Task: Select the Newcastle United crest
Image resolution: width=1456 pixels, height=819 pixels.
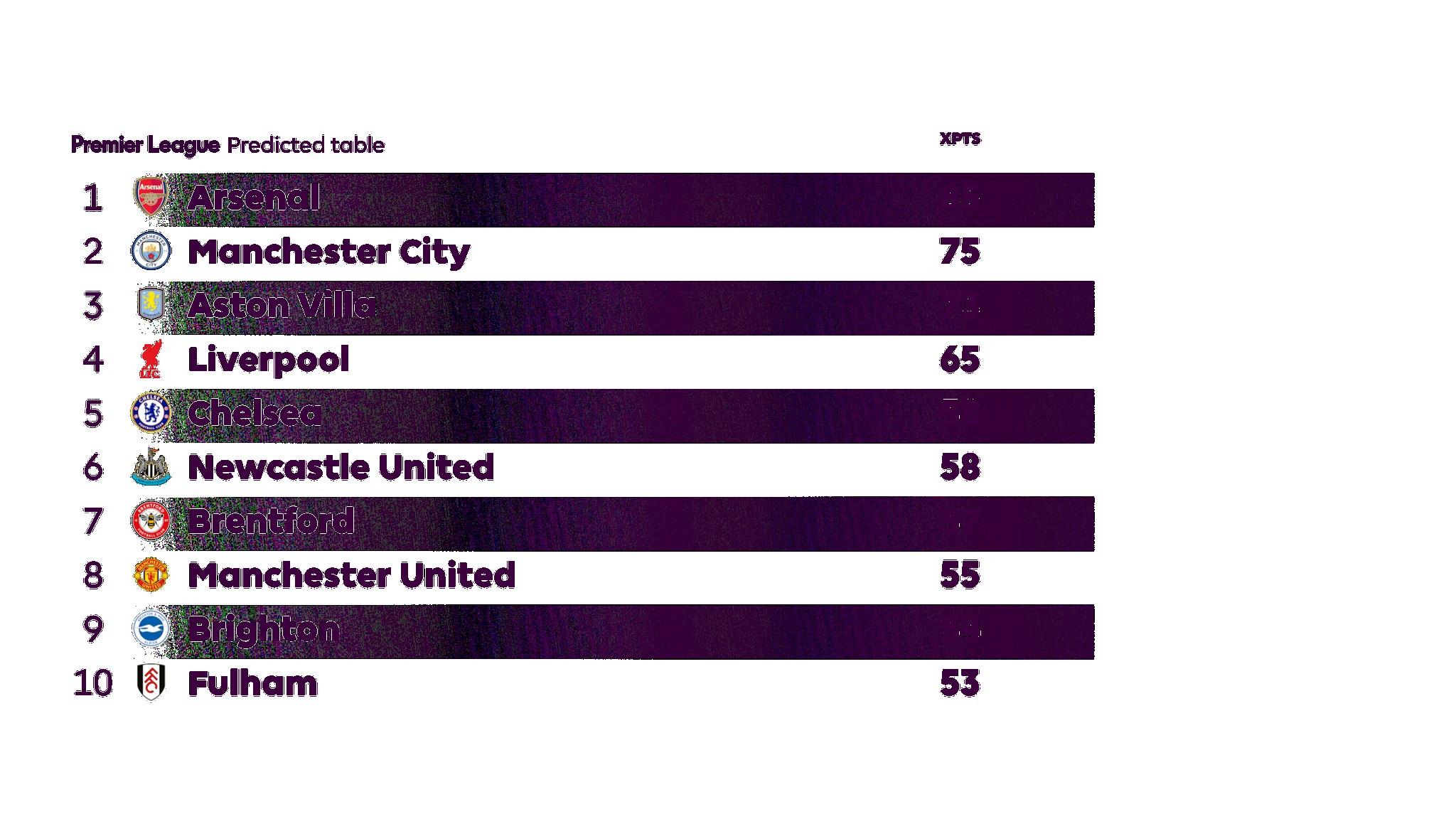Action: pyautogui.click(x=151, y=467)
